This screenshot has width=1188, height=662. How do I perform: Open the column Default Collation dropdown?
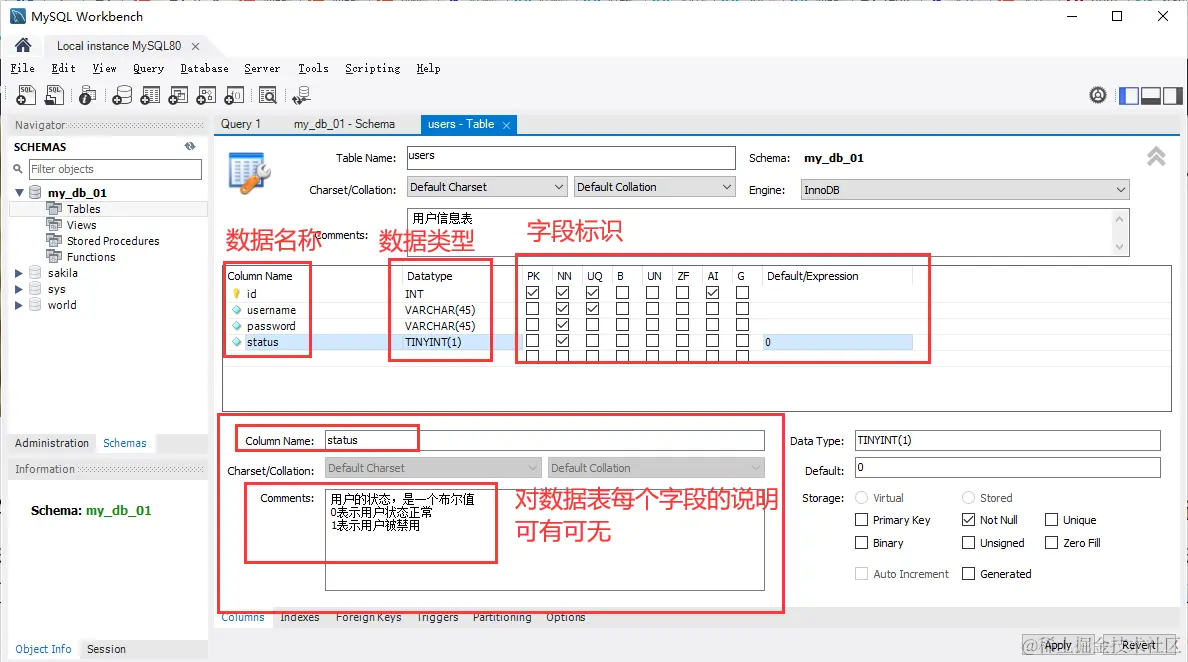coord(656,468)
